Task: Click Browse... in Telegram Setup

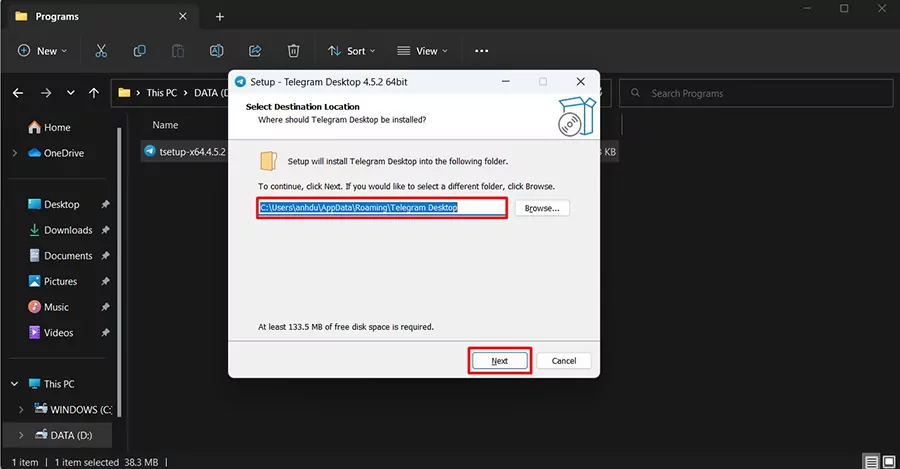Action: point(542,208)
